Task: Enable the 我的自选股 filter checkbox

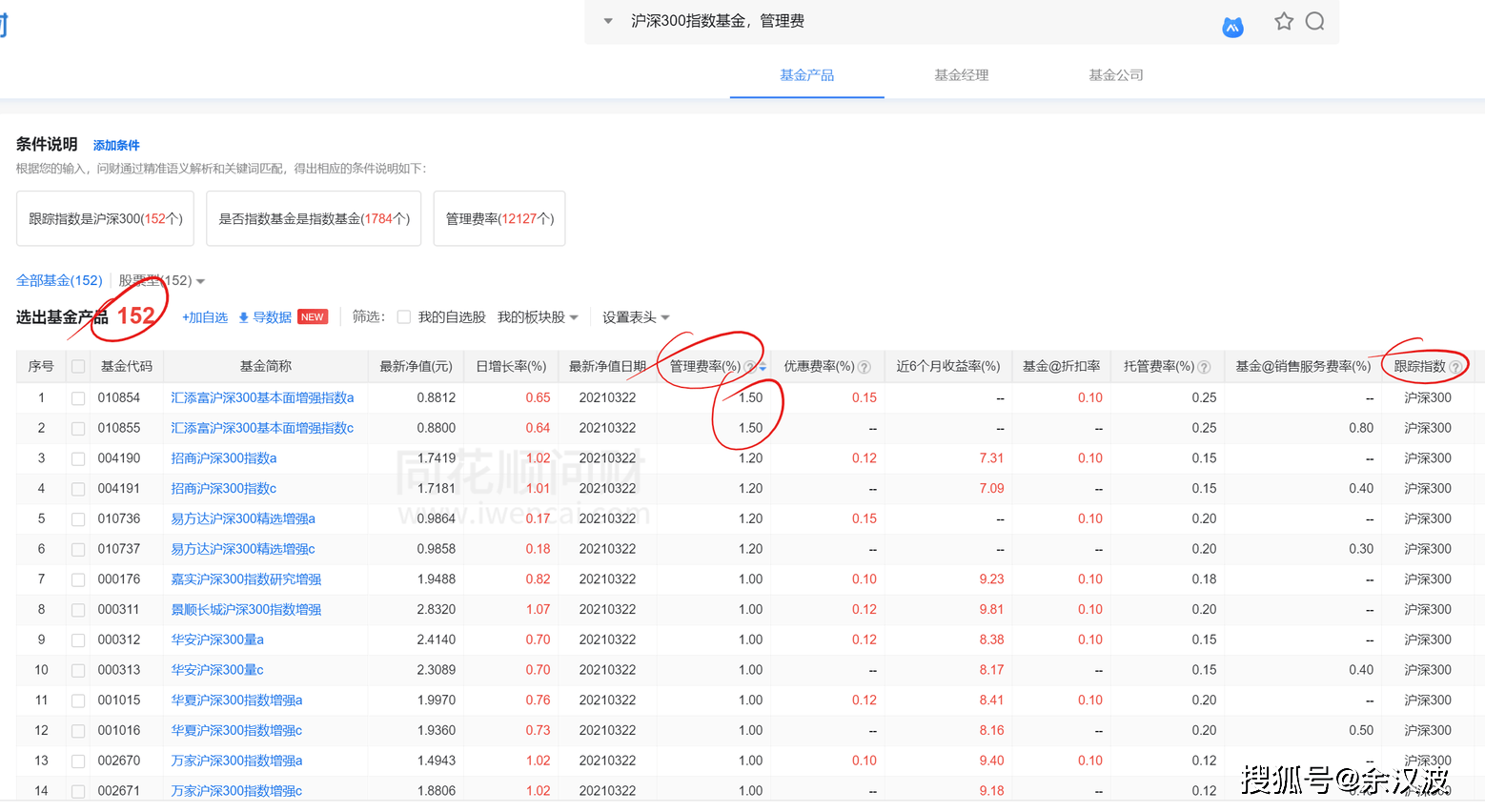Action: click(404, 317)
